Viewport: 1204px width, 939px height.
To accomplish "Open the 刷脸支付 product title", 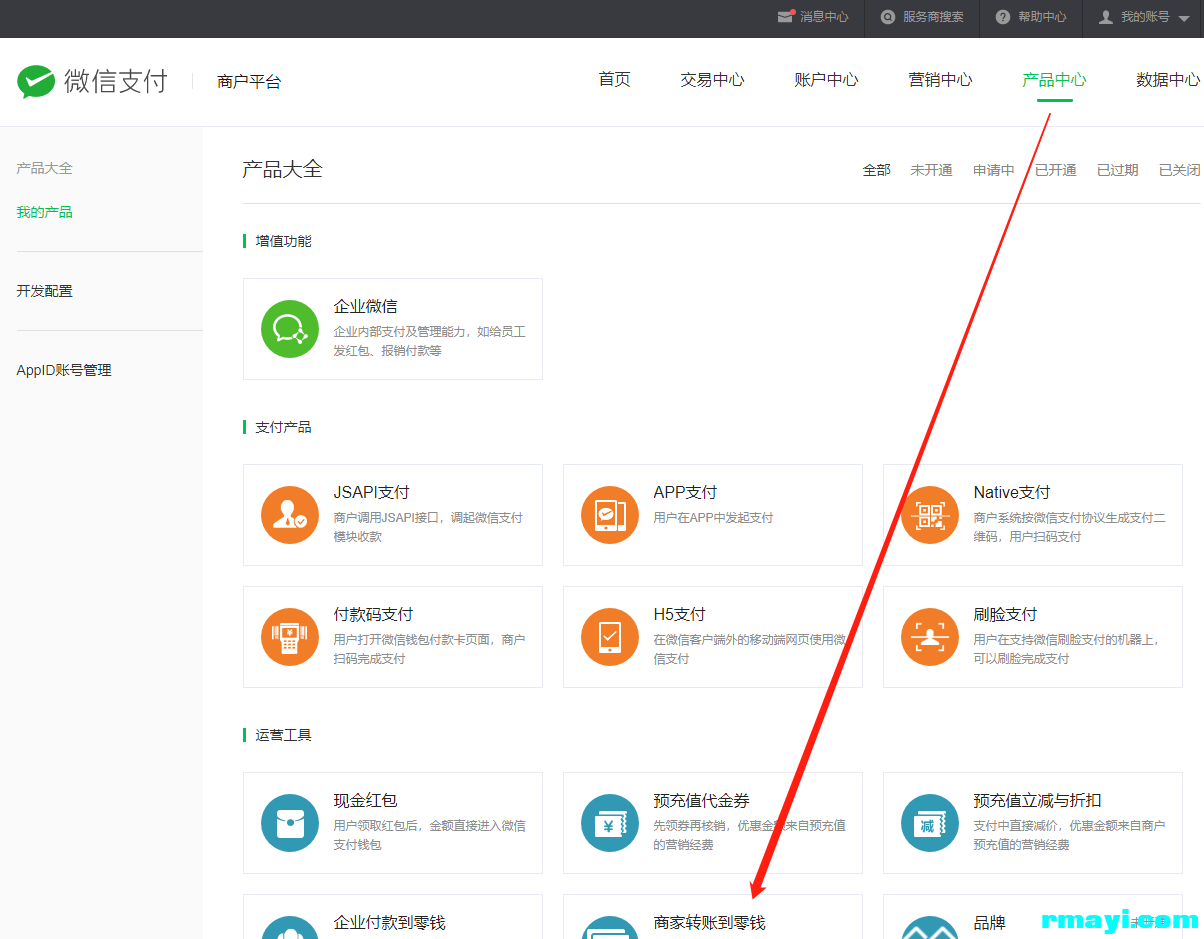I will (1005, 614).
